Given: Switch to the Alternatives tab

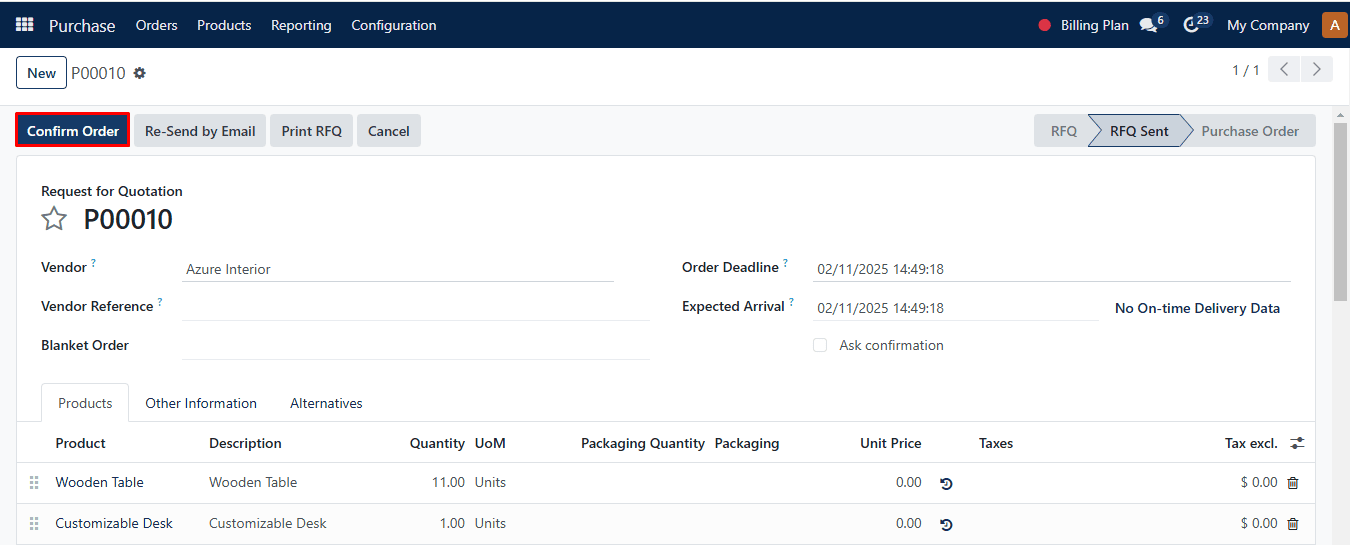Looking at the screenshot, I should point(326,403).
